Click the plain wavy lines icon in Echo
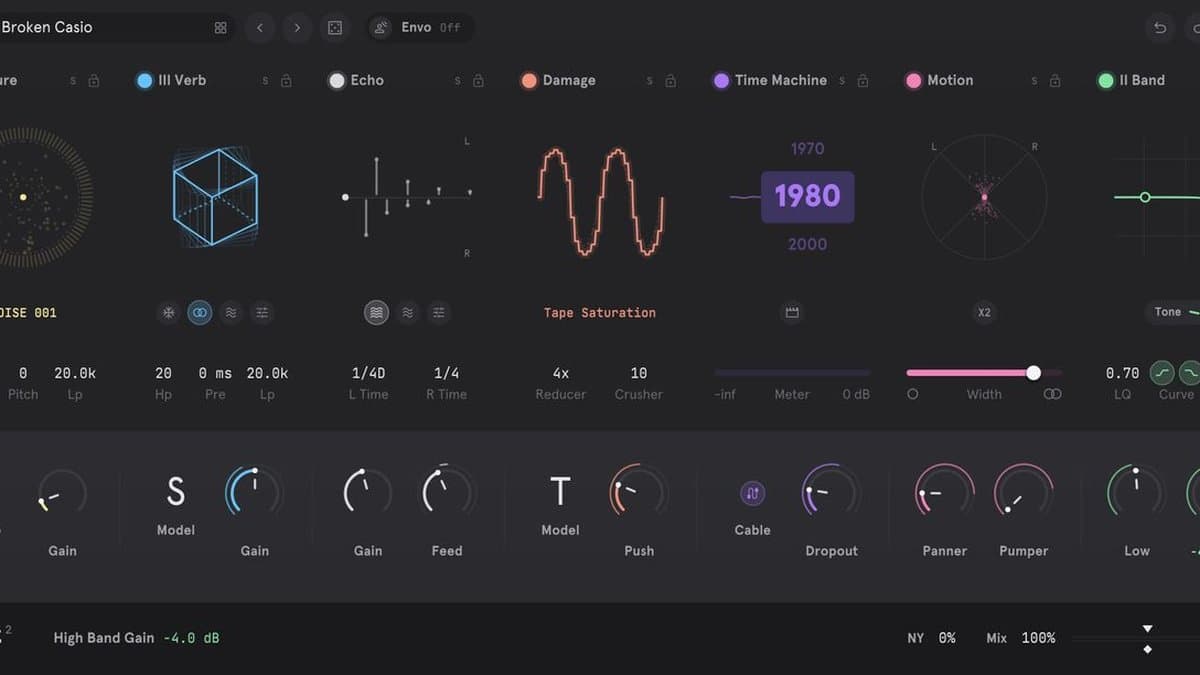 coord(407,313)
